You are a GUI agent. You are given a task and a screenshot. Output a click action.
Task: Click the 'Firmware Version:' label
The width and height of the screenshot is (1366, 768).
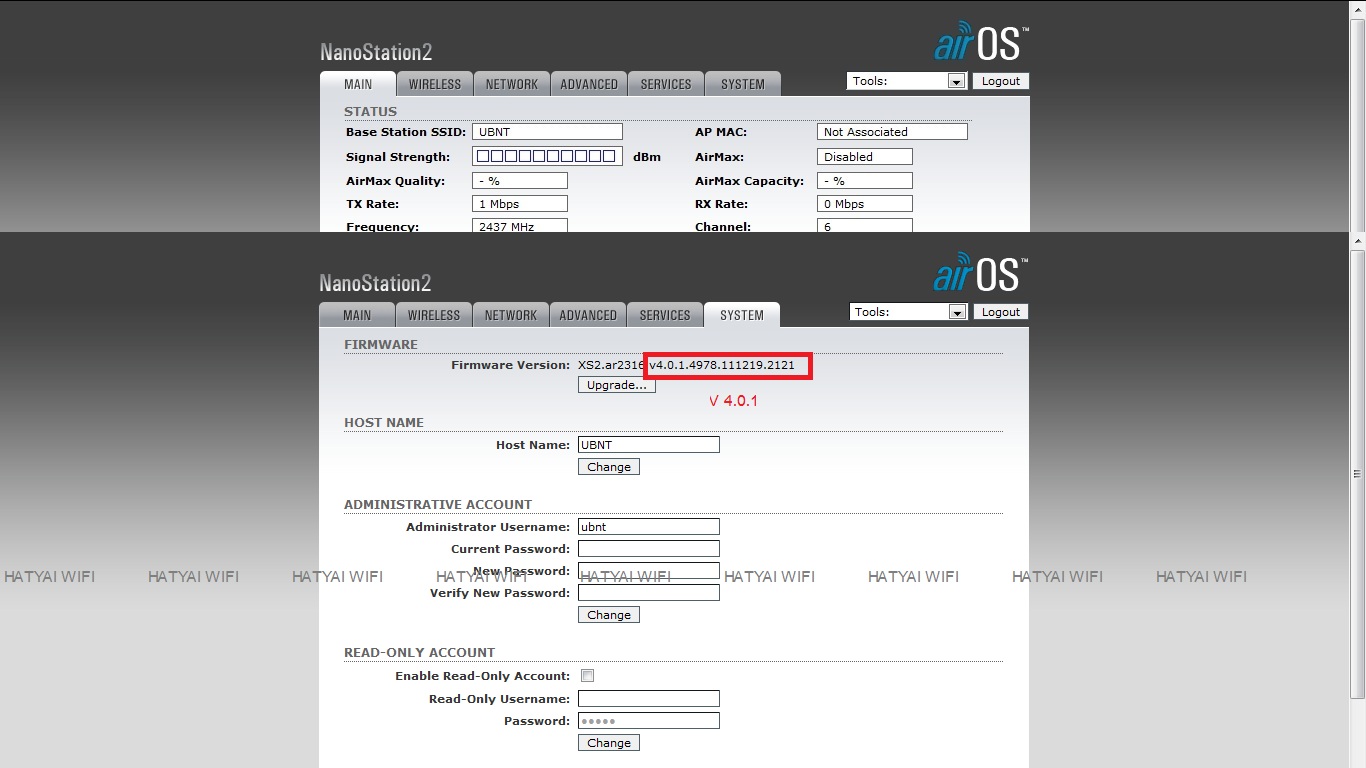click(510, 365)
